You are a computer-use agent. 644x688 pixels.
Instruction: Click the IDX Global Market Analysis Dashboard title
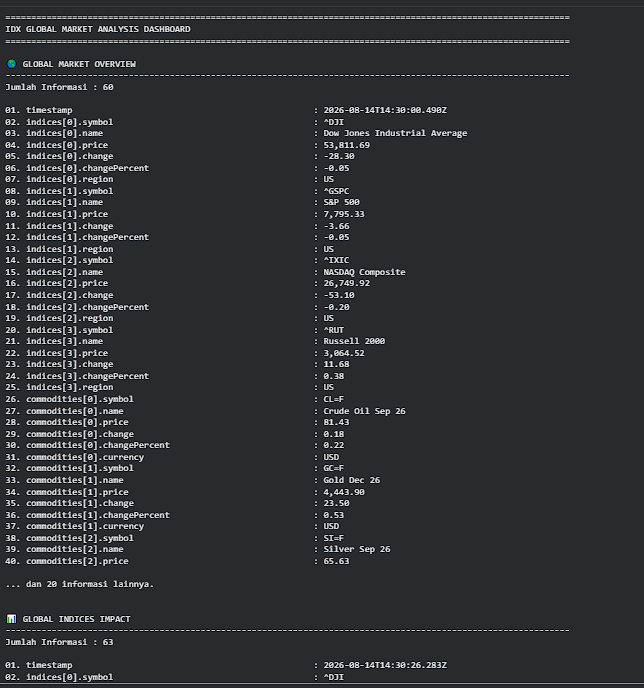pyautogui.click(x=98, y=29)
